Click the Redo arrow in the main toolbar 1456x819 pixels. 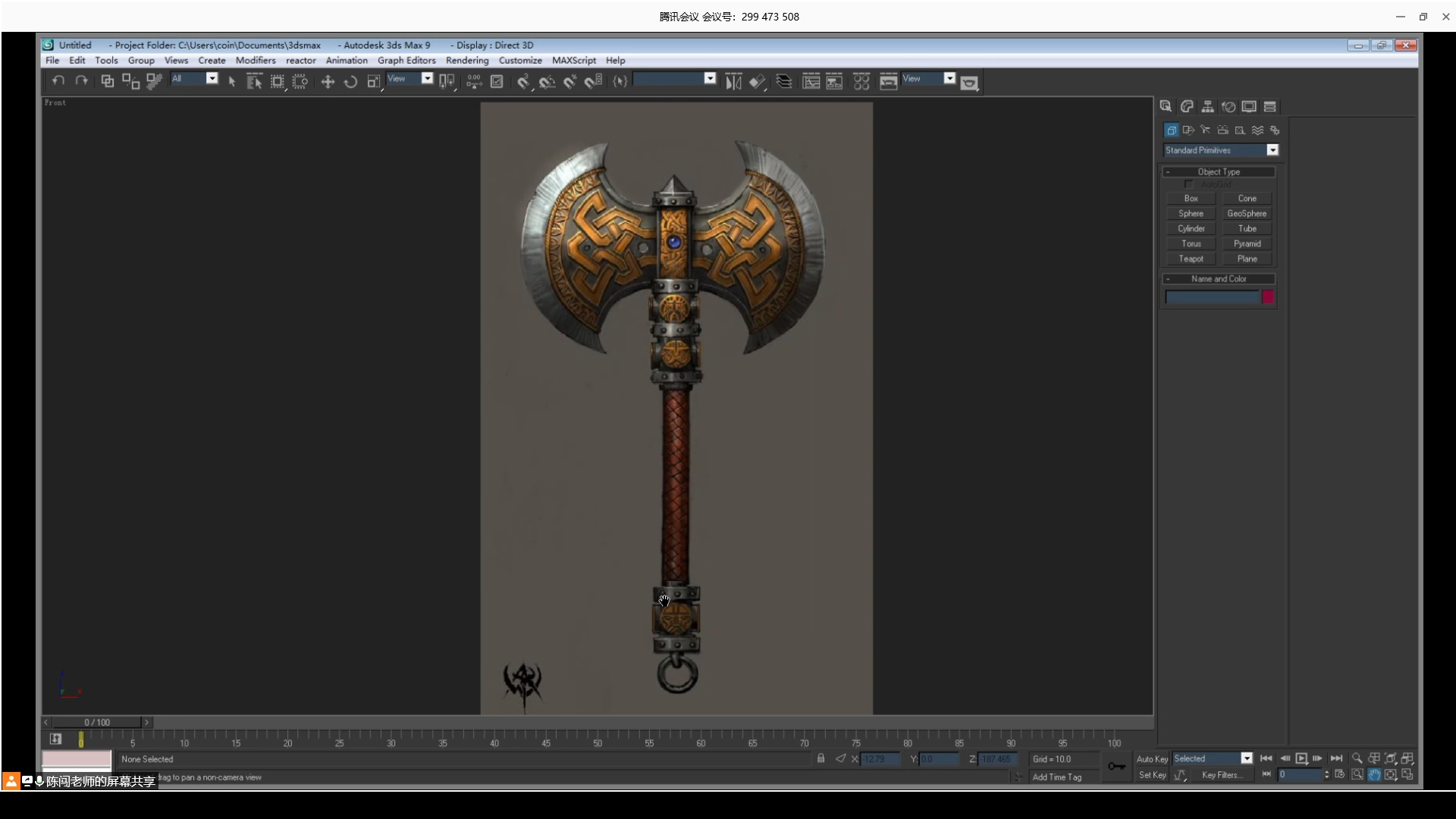[81, 81]
